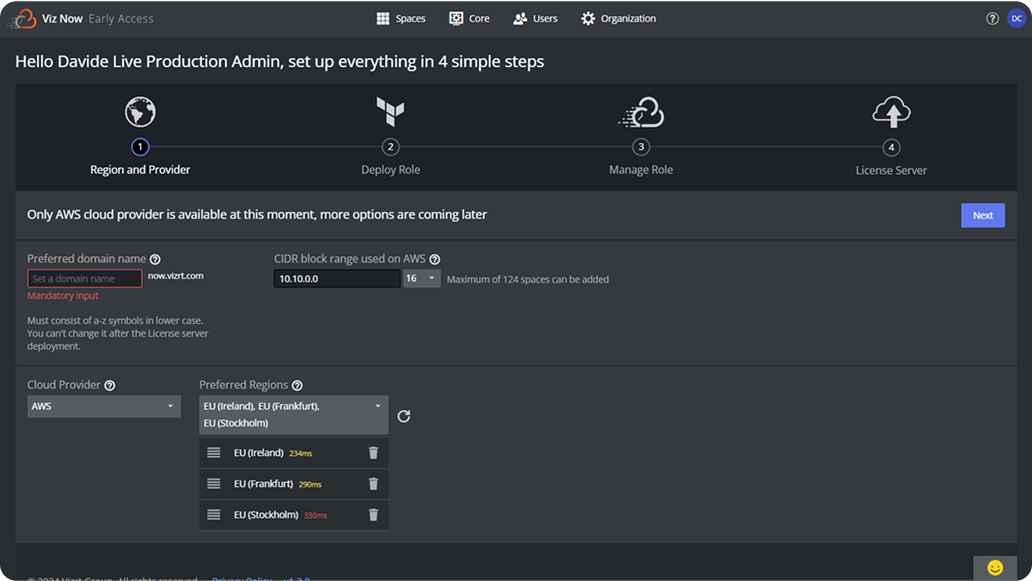Click the 290ms latency value
1032x581 pixels.
point(310,484)
